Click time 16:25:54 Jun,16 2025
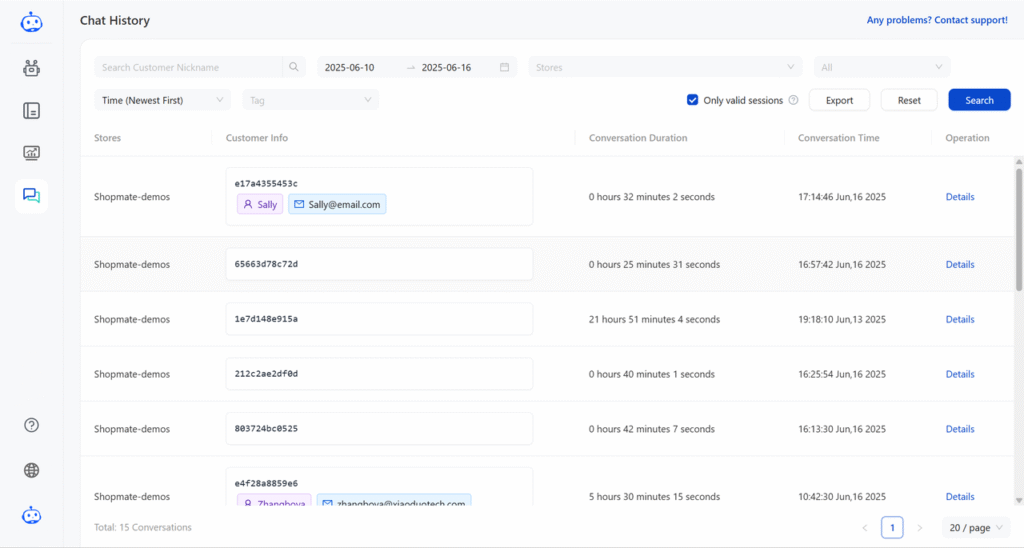Image resolution: width=1024 pixels, height=548 pixels. coord(842,374)
